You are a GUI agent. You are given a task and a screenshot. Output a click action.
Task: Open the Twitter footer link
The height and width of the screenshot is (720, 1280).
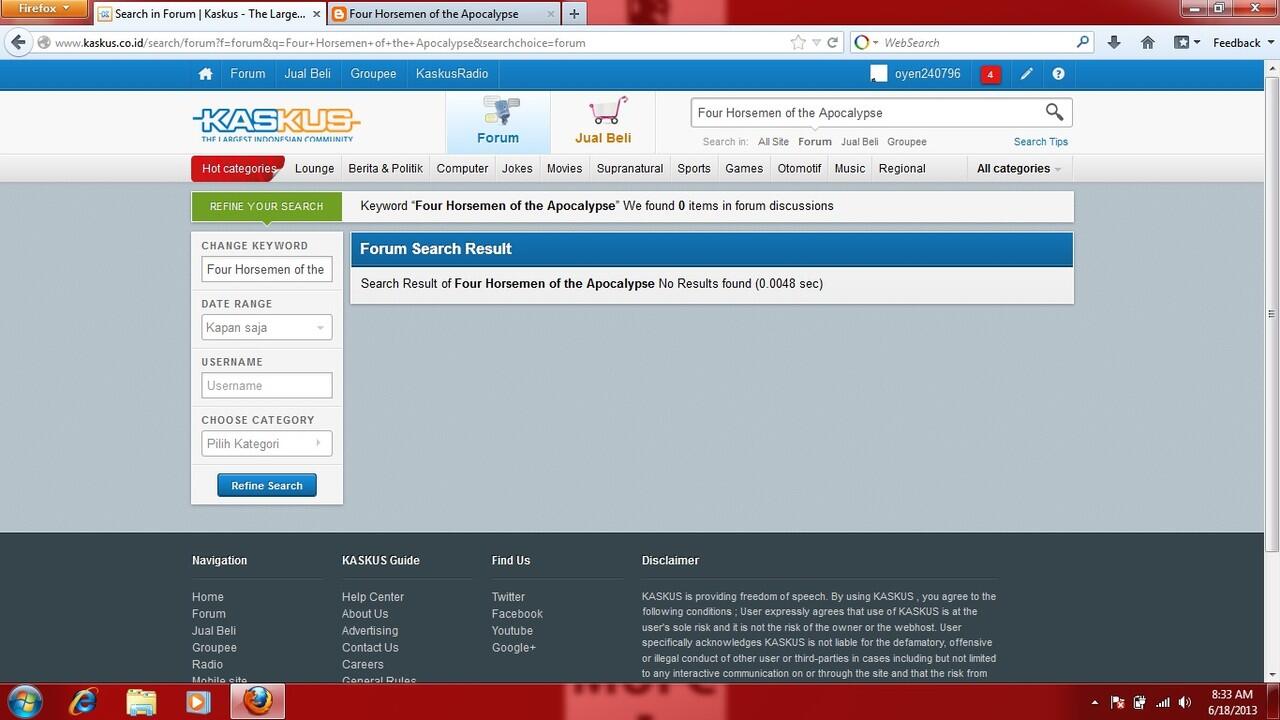click(508, 597)
